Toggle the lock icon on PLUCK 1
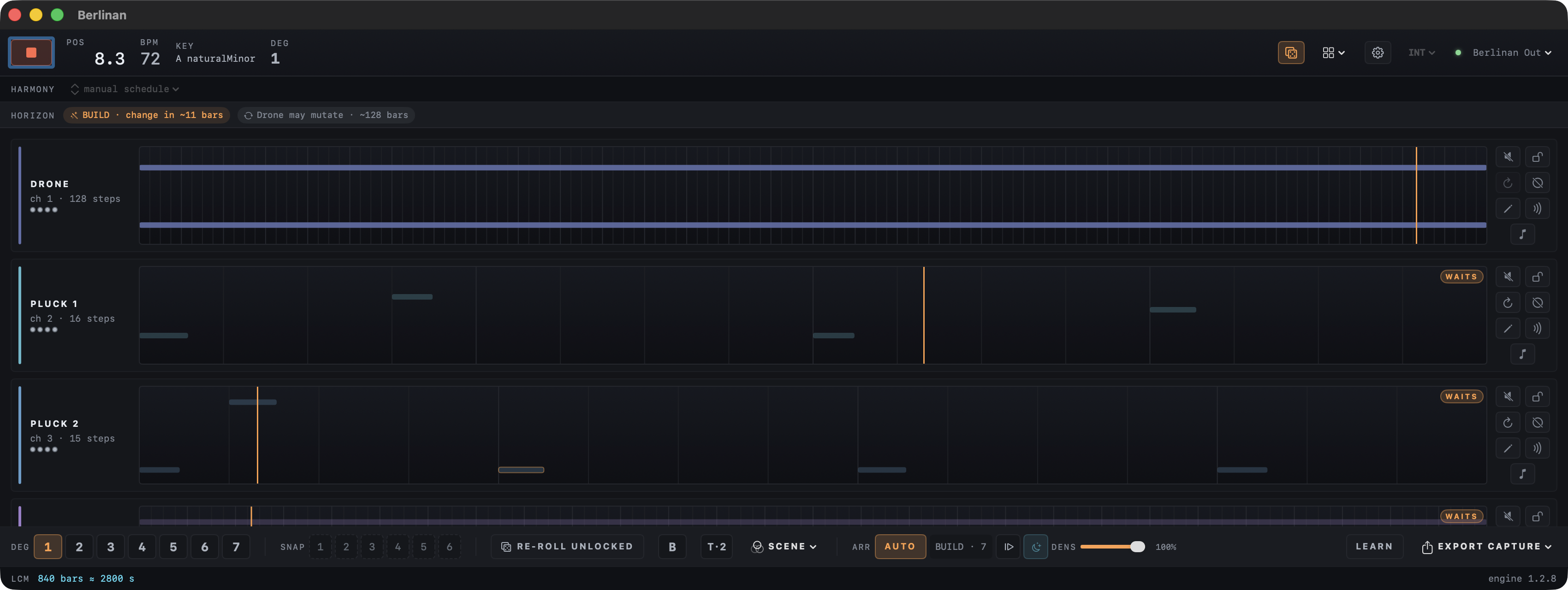 [x=1537, y=277]
